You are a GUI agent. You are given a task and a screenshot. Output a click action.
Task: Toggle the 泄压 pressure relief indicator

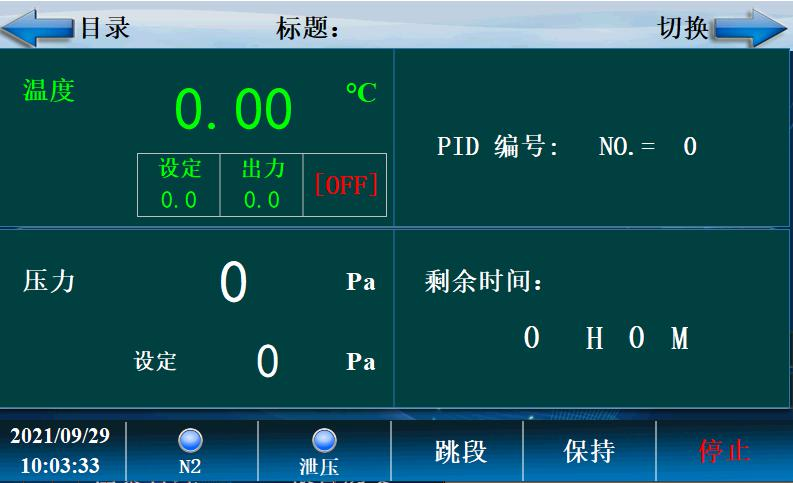323,441
